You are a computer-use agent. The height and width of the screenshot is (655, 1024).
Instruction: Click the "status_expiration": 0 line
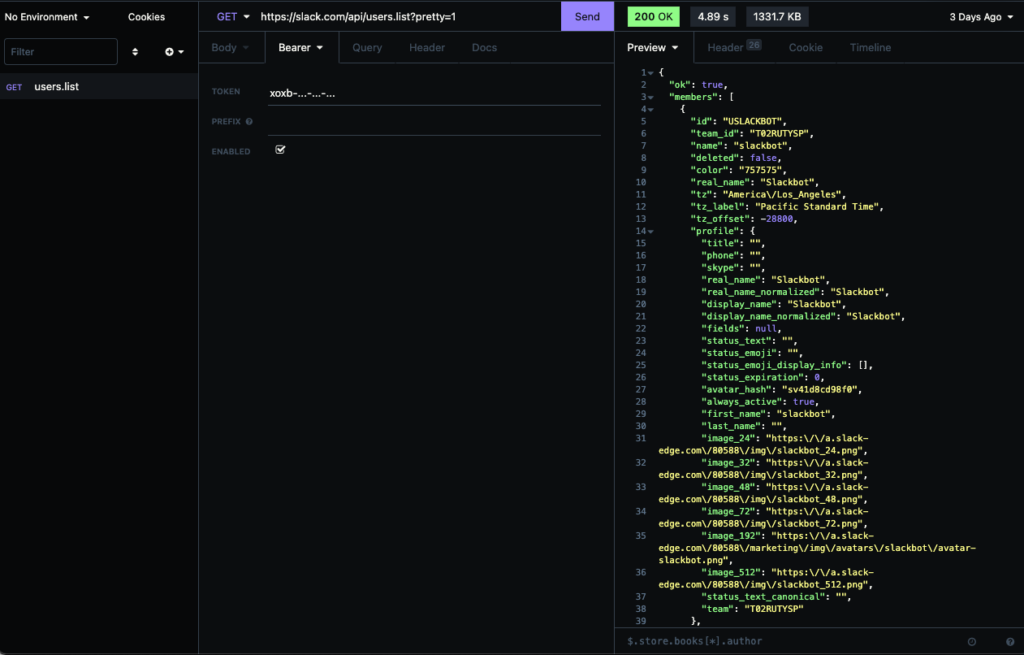coord(763,377)
